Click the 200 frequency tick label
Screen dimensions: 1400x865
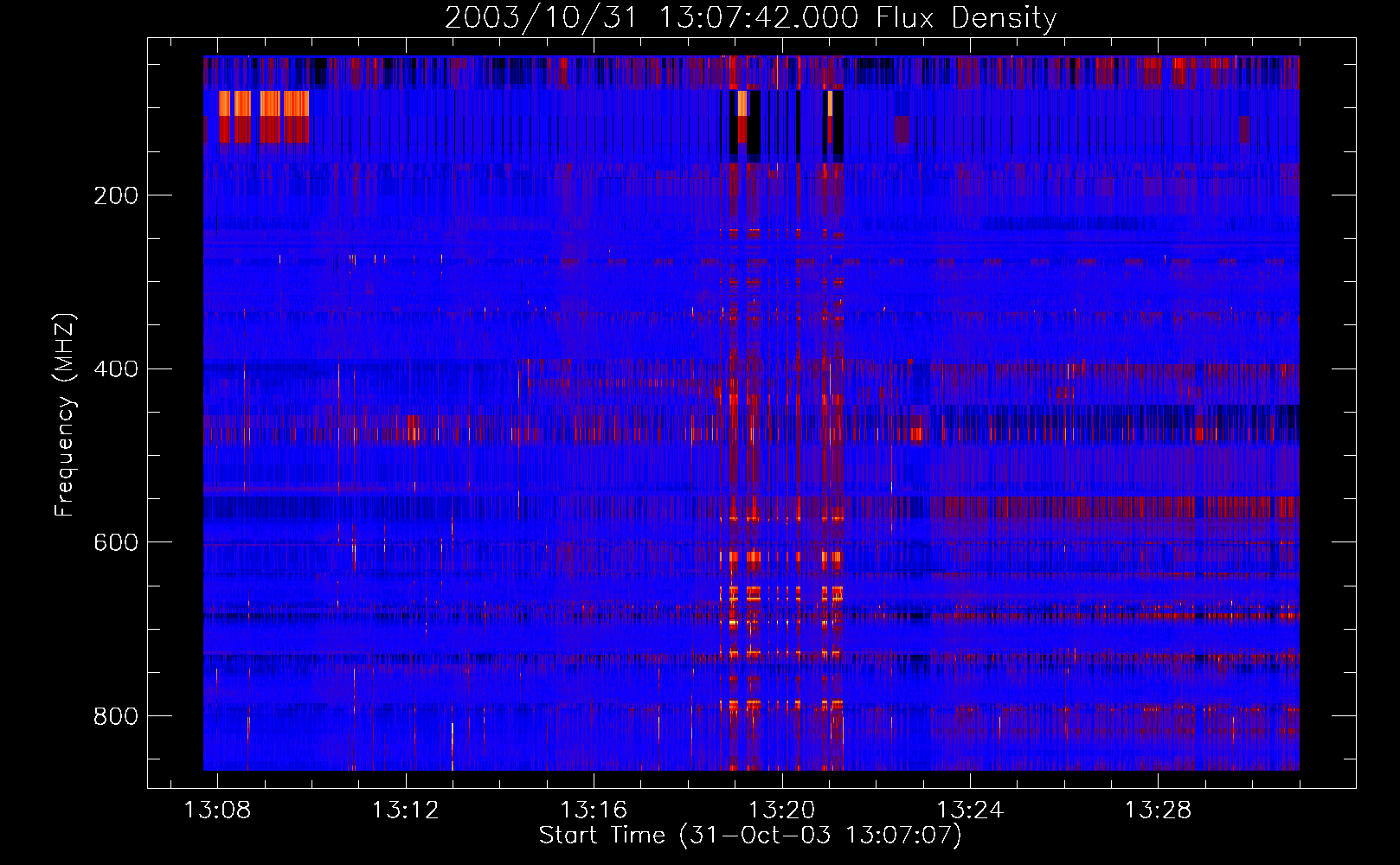click(x=116, y=195)
